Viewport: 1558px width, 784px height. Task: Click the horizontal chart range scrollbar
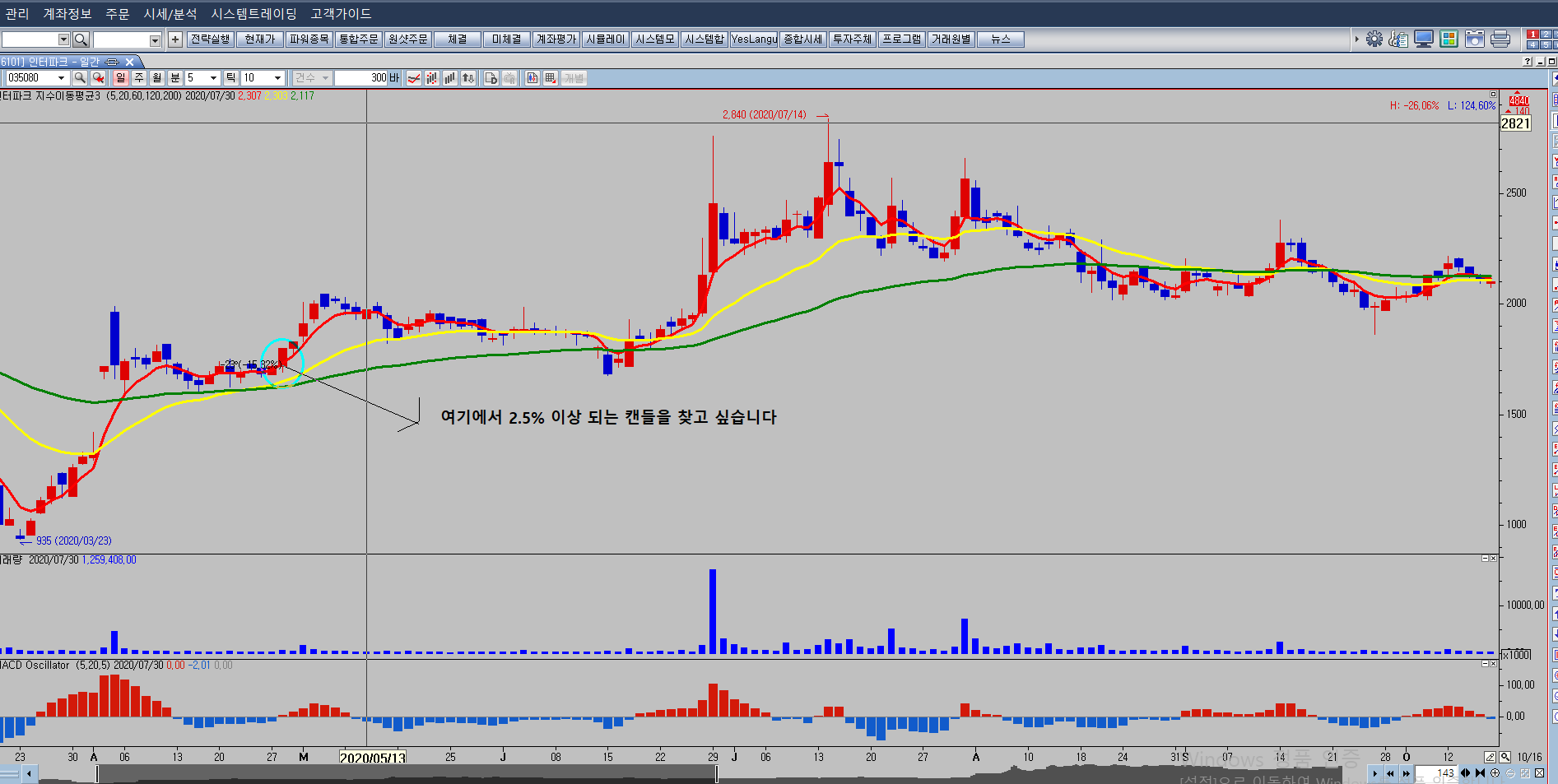tap(407, 773)
